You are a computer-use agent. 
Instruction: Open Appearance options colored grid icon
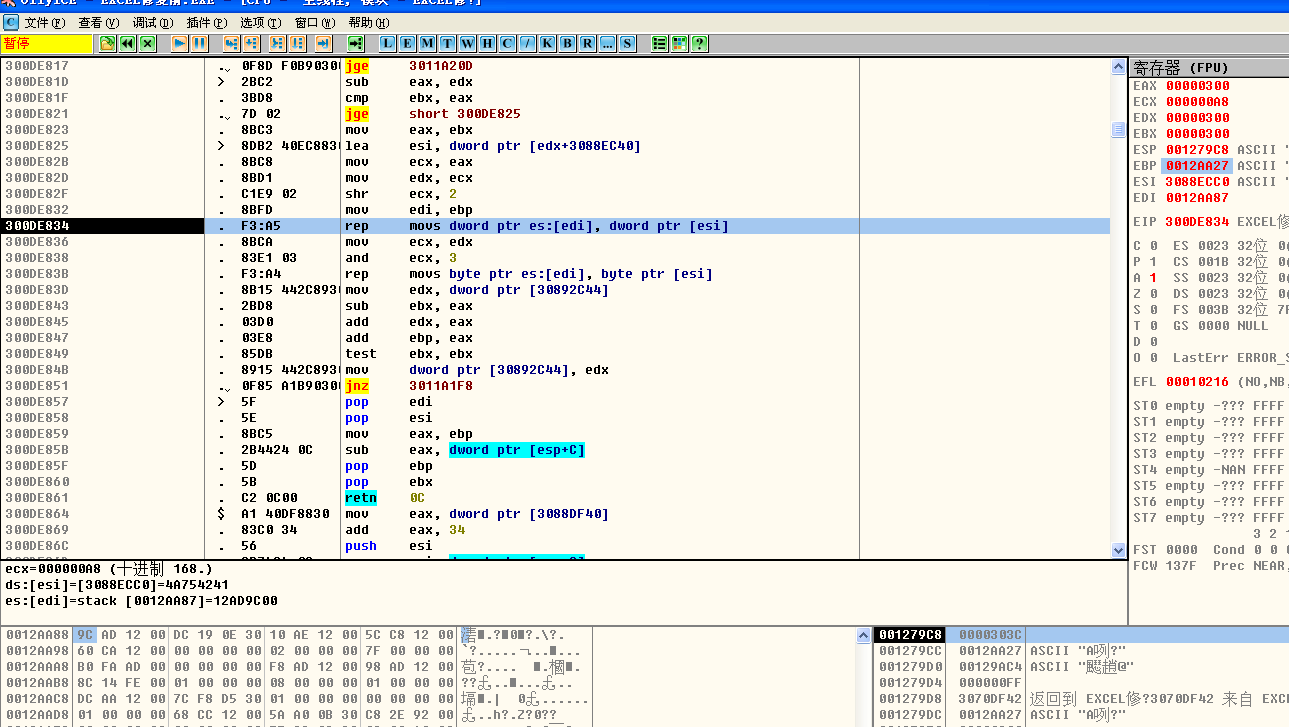(679, 43)
